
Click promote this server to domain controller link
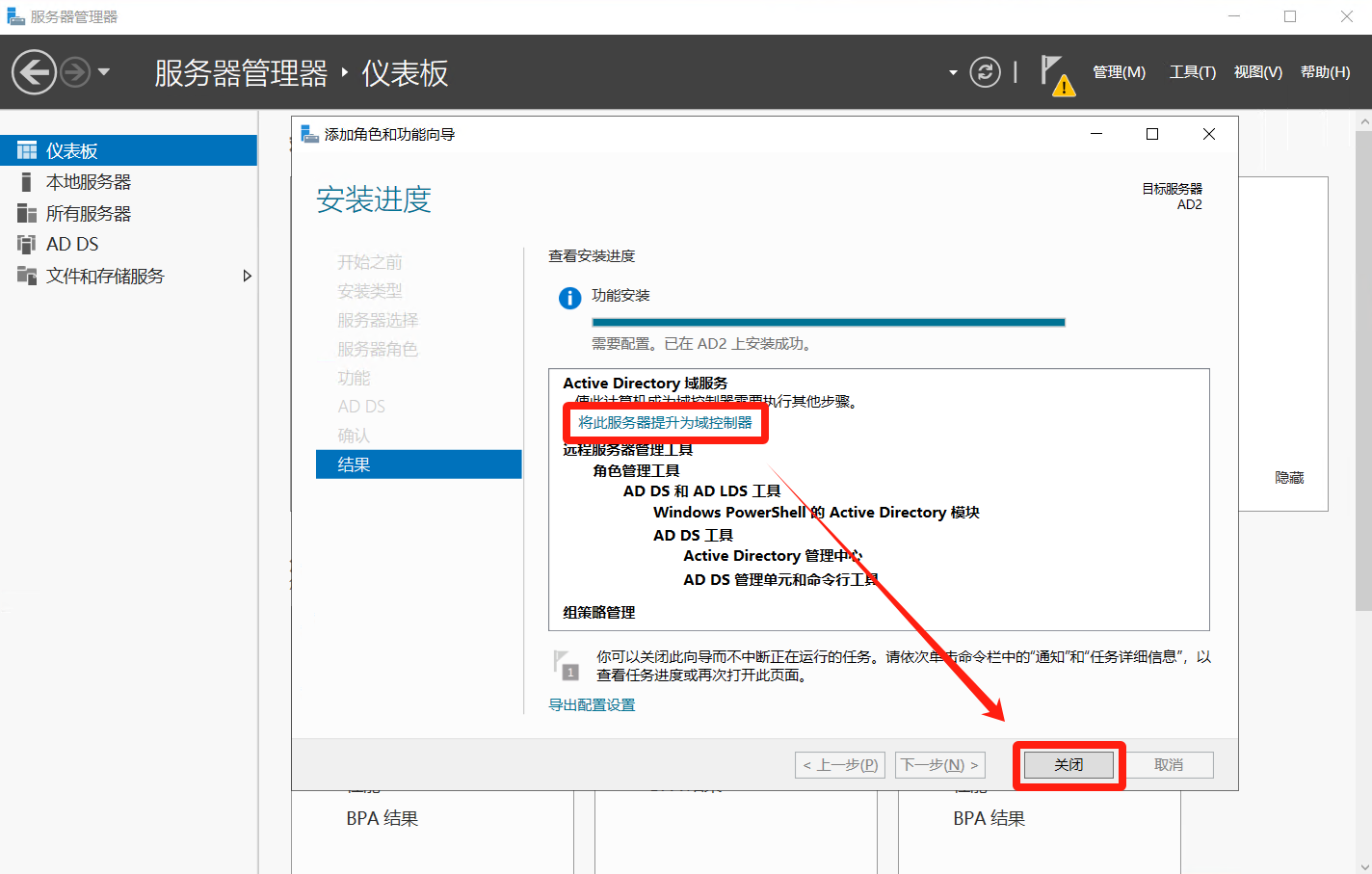pyautogui.click(x=665, y=423)
